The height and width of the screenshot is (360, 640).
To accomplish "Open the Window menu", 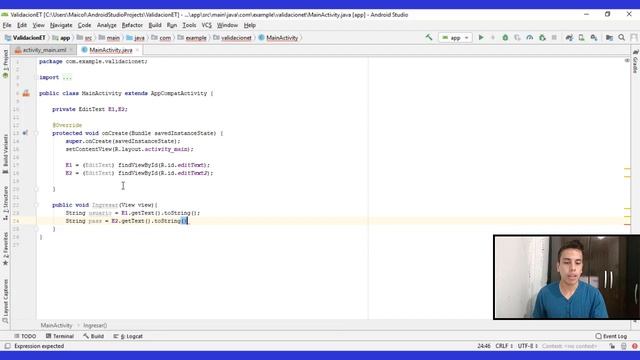I will coord(227,25).
